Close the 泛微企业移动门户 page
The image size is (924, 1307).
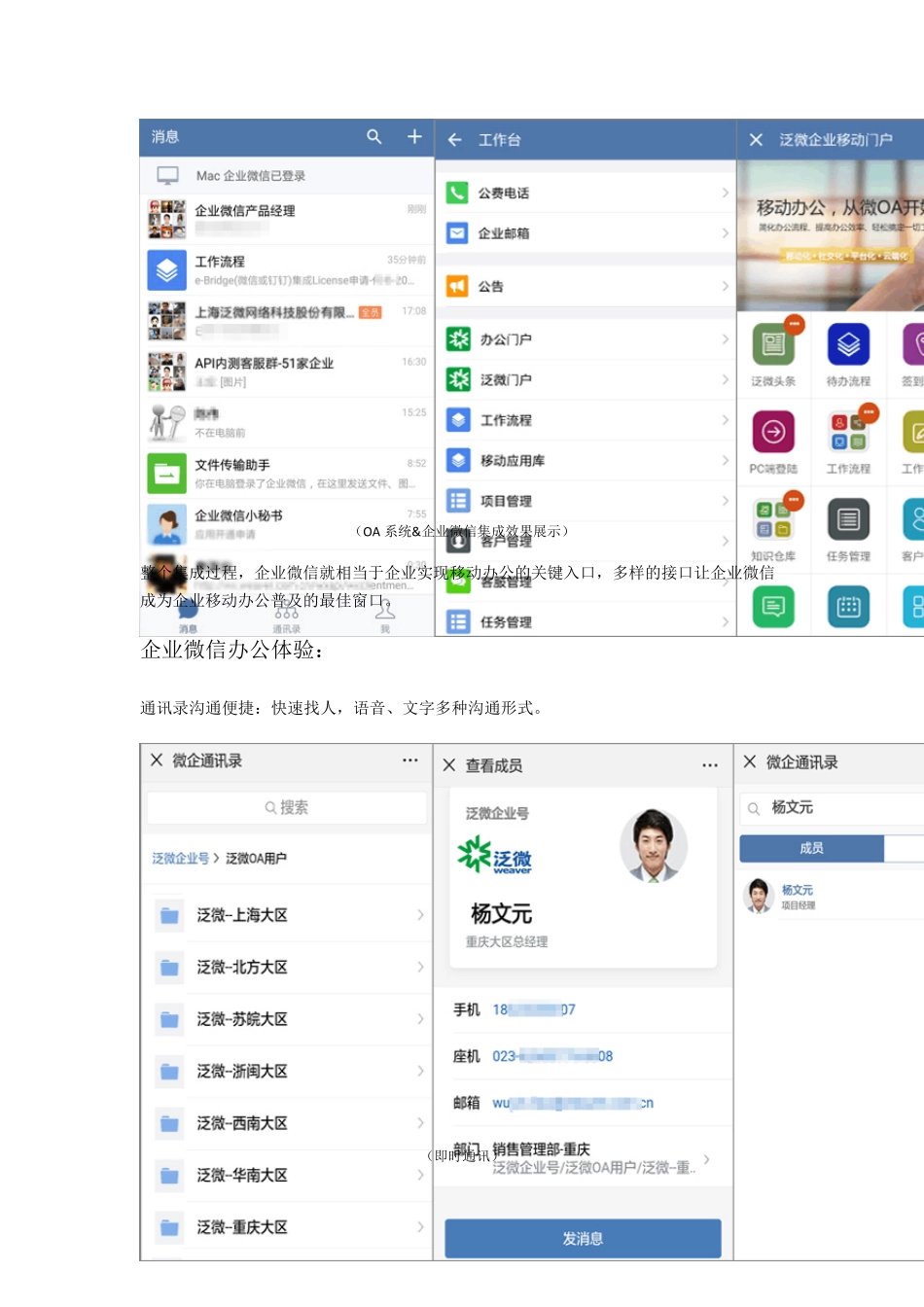point(756,140)
